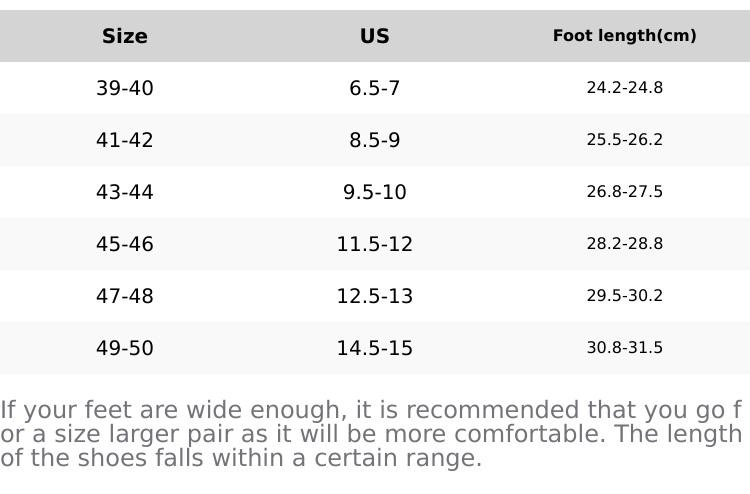Click the 24.2-24.8 foot length cell
Screen dimensions: 750x494
624,88
